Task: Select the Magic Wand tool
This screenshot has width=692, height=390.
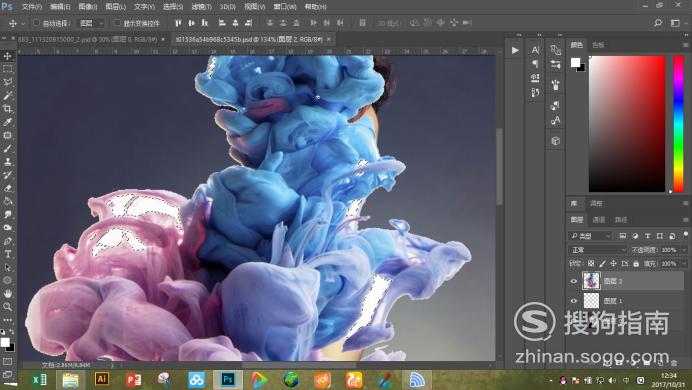Action: 8,95
